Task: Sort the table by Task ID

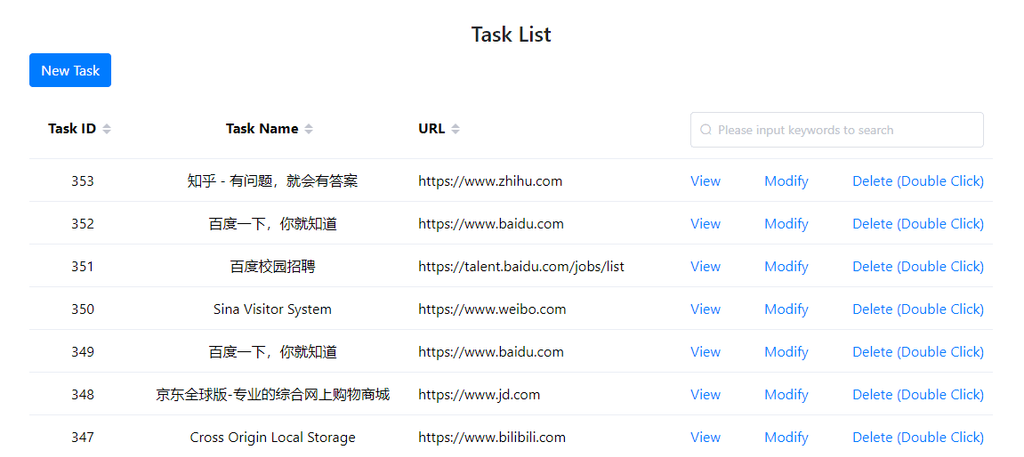Action: pos(106,129)
